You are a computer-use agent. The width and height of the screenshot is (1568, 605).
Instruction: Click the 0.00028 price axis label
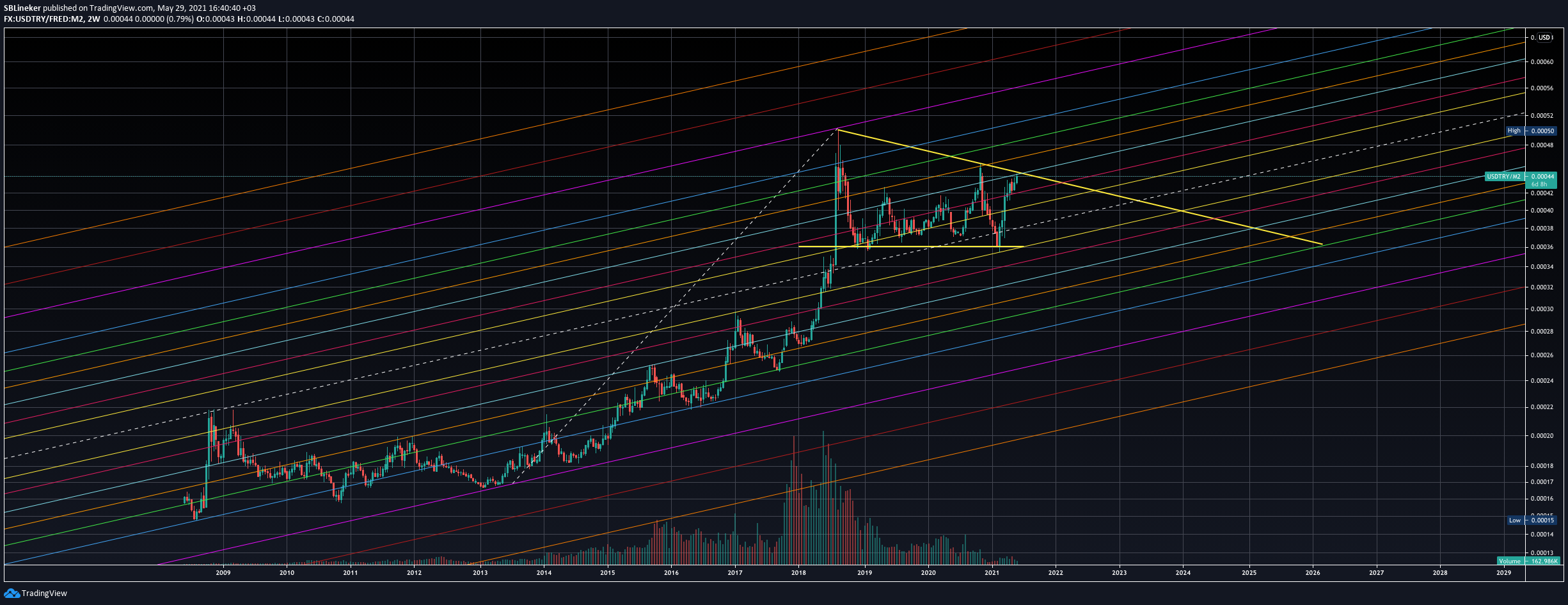click(1540, 332)
